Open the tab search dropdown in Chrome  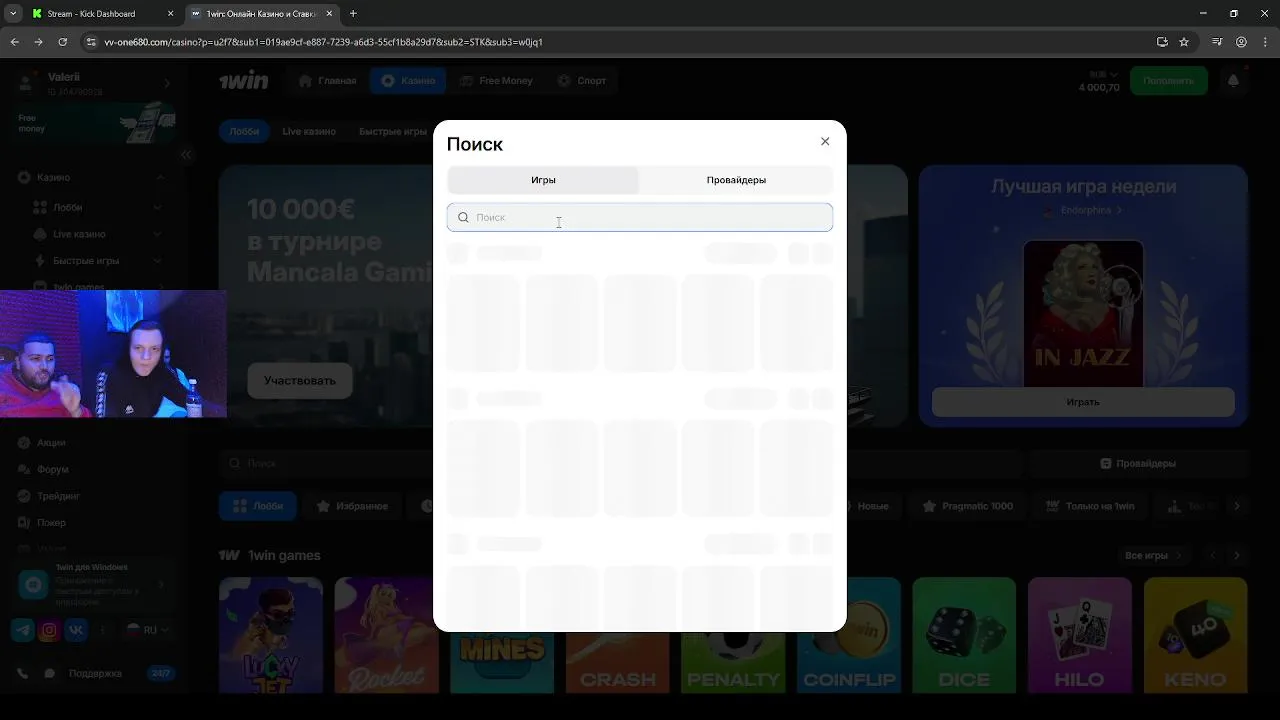13,14
